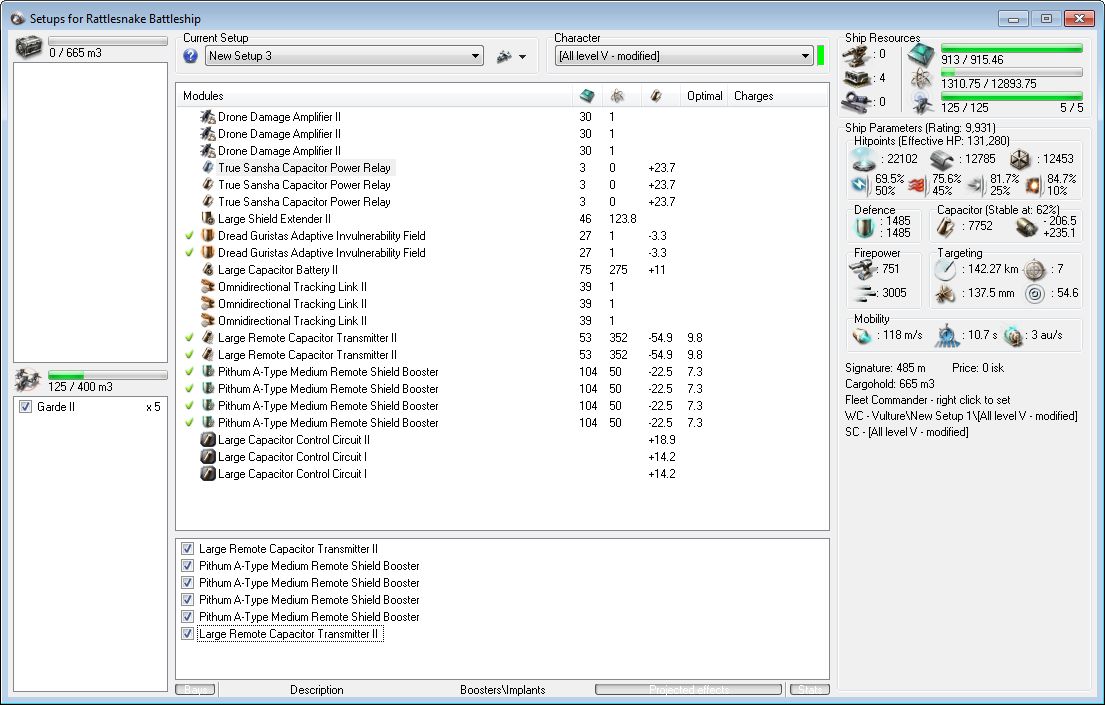Viewport: 1105px width, 705px height.
Task: Click the drone bay icon above 125 / 400 m3
Action: pos(28,381)
